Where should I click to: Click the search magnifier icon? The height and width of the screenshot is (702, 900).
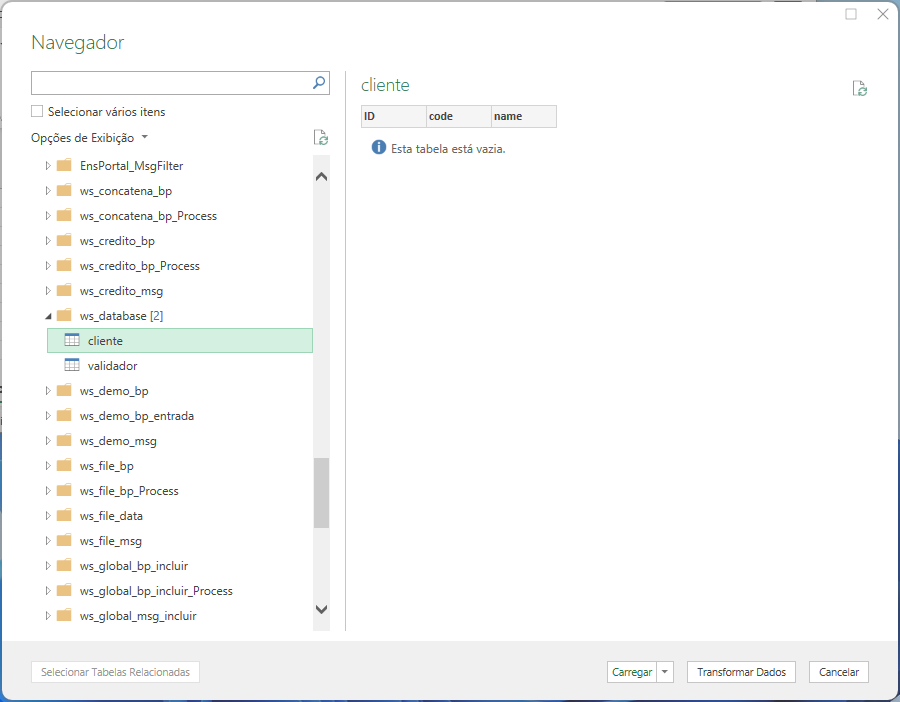[319, 83]
